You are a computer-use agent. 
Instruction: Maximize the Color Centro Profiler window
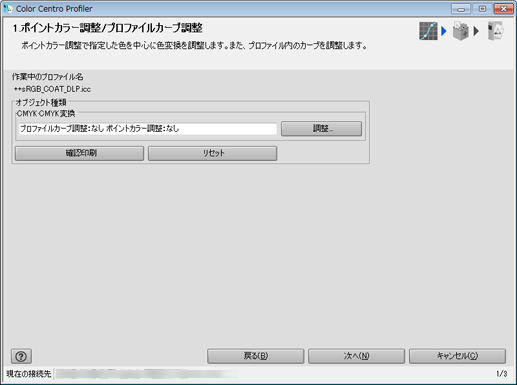pyautogui.click(x=482, y=9)
